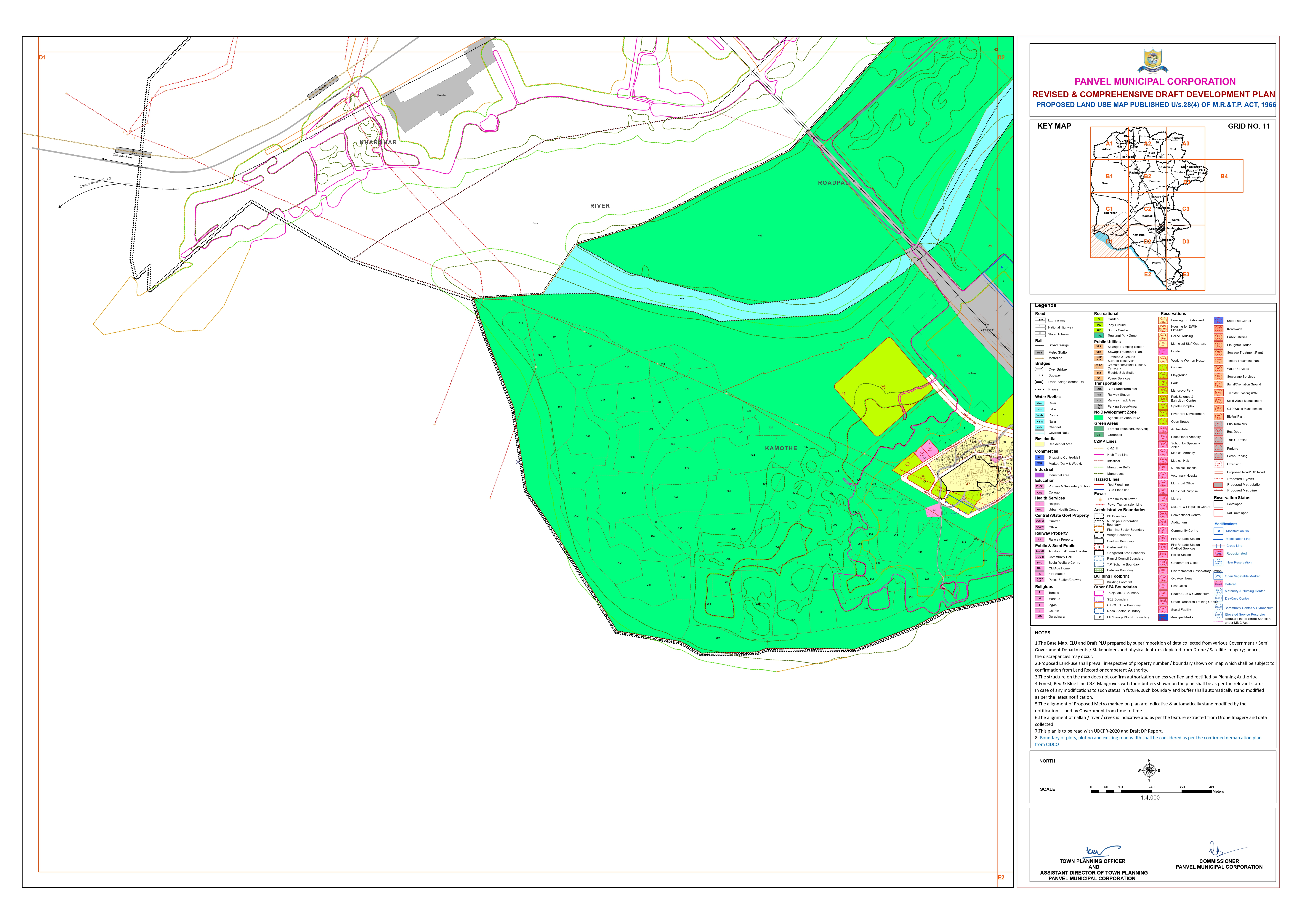
Task: Click the B4 cell in key map
Action: [1224, 176]
